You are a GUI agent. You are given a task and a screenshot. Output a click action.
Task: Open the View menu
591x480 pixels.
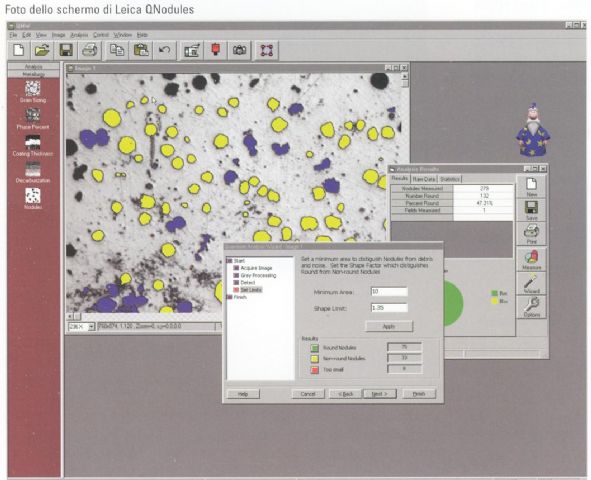[41, 35]
